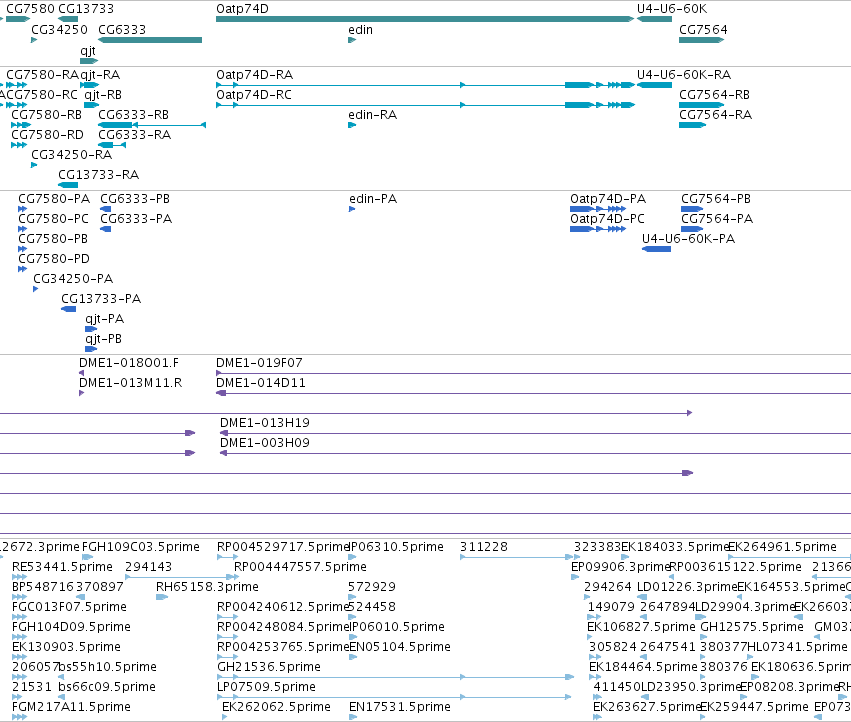Select the CG7580-PD protein
This screenshot has height=722, width=851.
tap(22, 269)
